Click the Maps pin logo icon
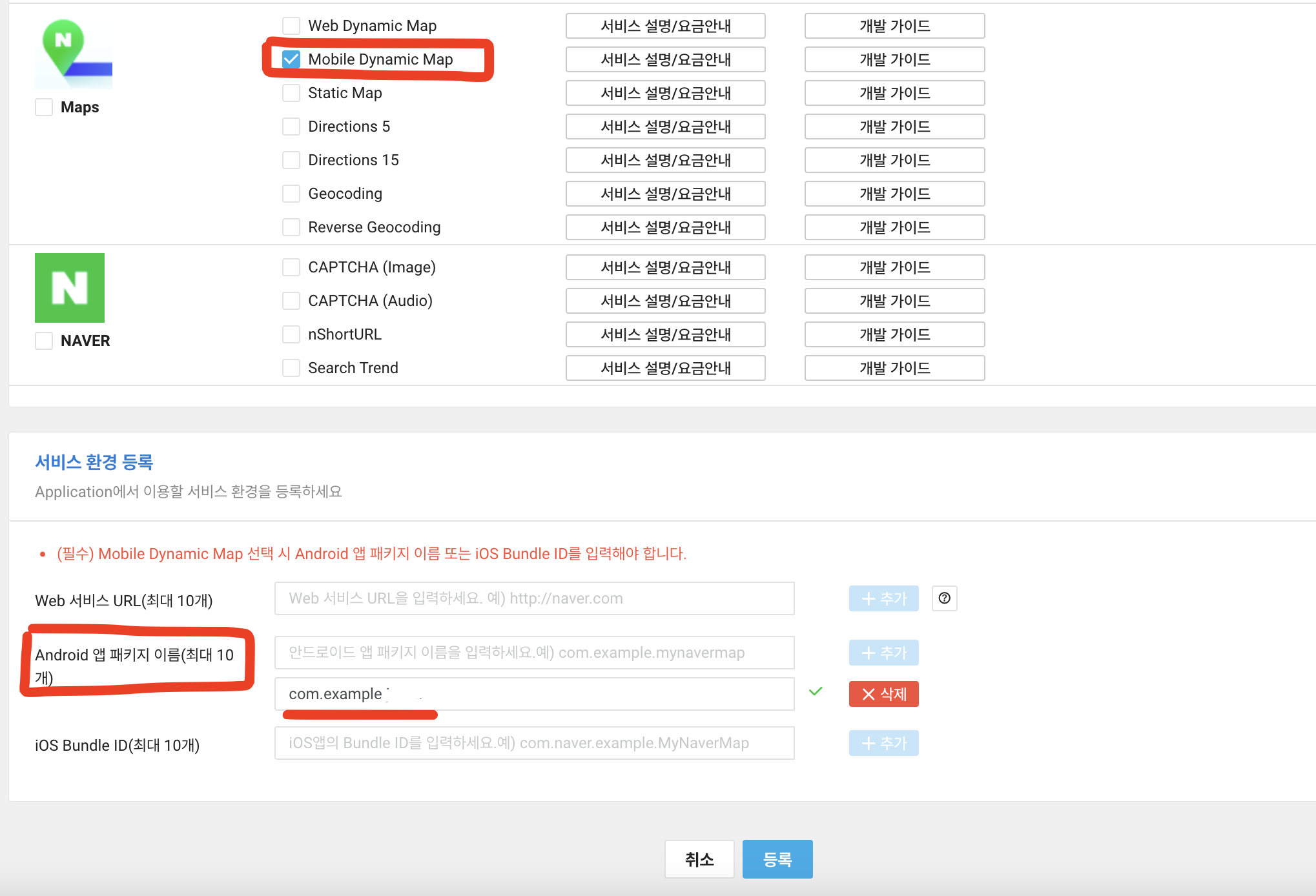1316x896 pixels. coord(73,53)
